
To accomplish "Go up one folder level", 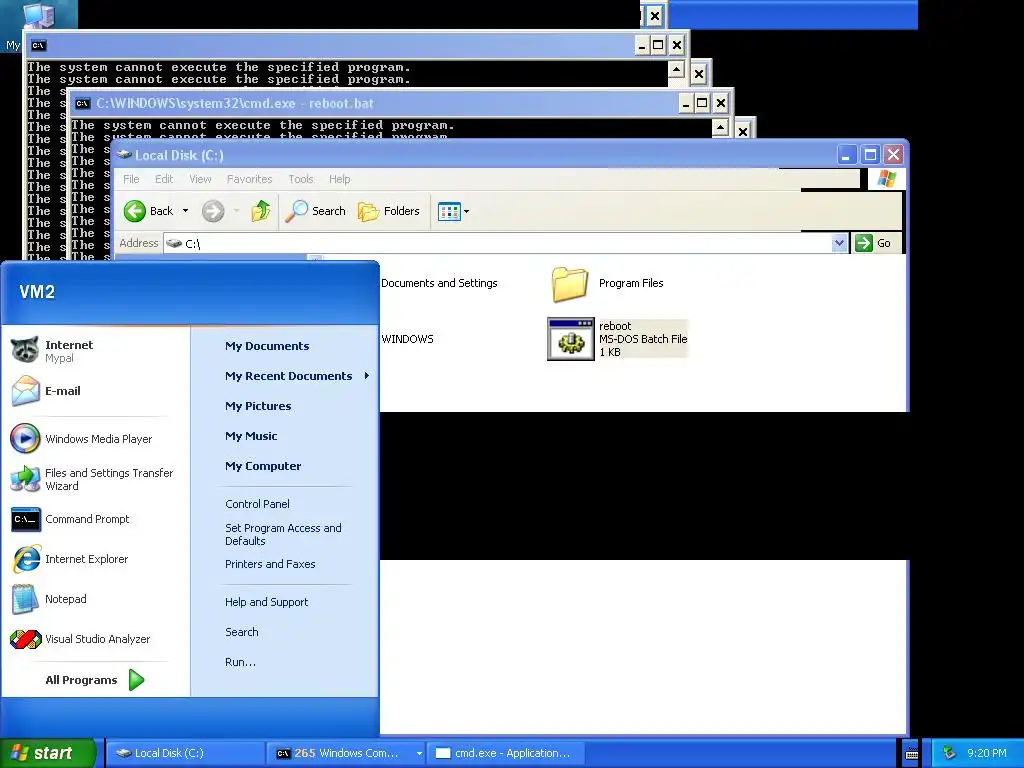I will [261, 211].
